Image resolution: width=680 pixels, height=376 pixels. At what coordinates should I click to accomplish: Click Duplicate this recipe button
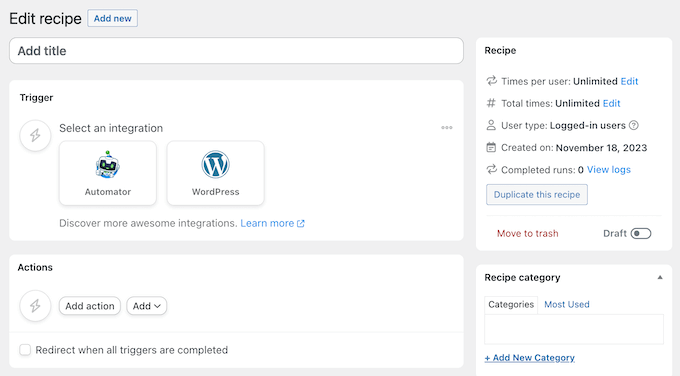pos(537,194)
